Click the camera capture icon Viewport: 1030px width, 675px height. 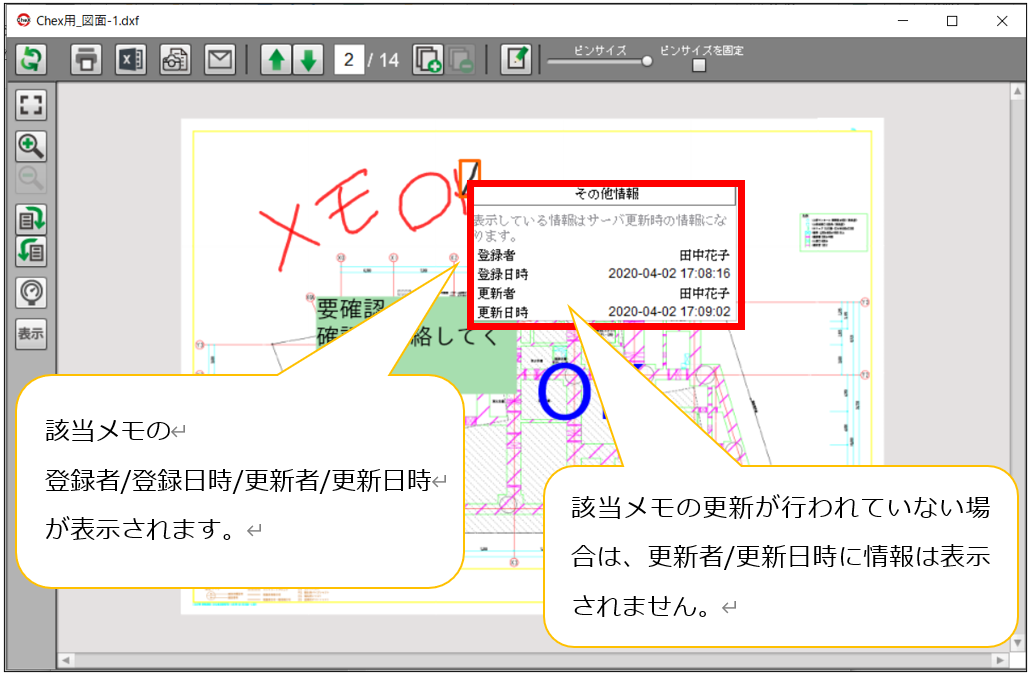coord(175,59)
